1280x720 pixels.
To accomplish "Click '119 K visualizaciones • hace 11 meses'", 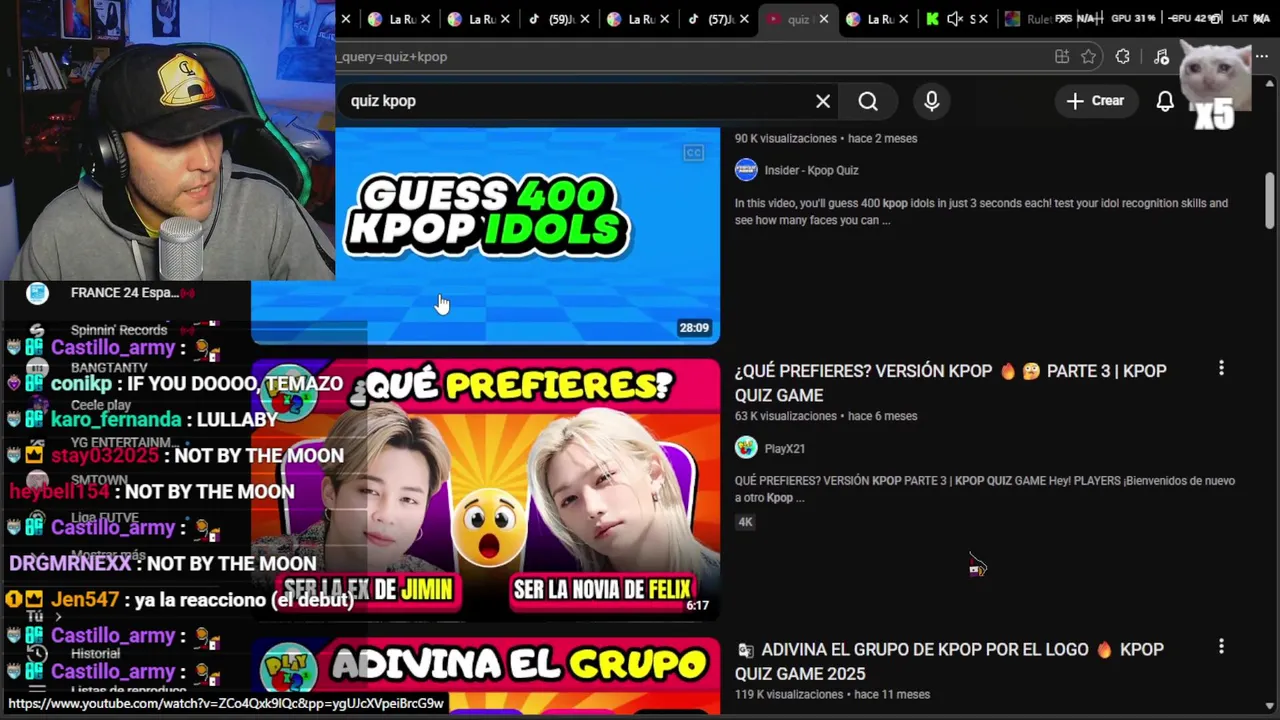I will pyautogui.click(x=833, y=694).
